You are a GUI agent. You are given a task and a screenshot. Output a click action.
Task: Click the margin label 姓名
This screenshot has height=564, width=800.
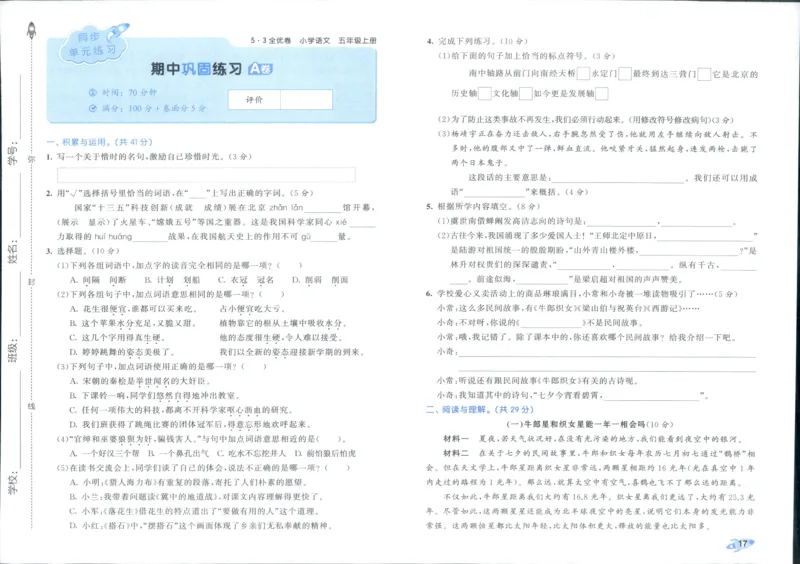point(12,251)
